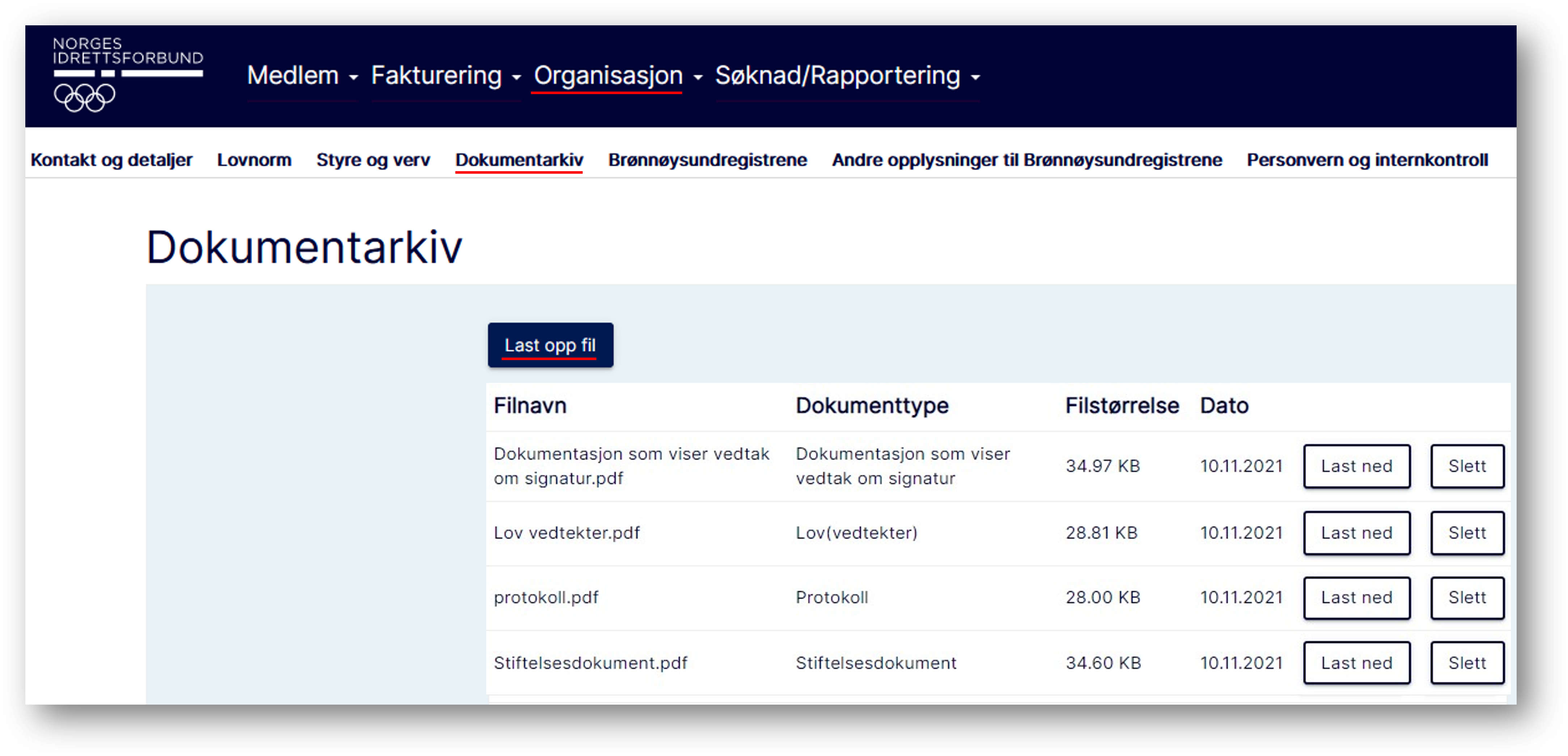Click the Last opp fil button
Viewport: 1568px width, 756px height.
(550, 345)
